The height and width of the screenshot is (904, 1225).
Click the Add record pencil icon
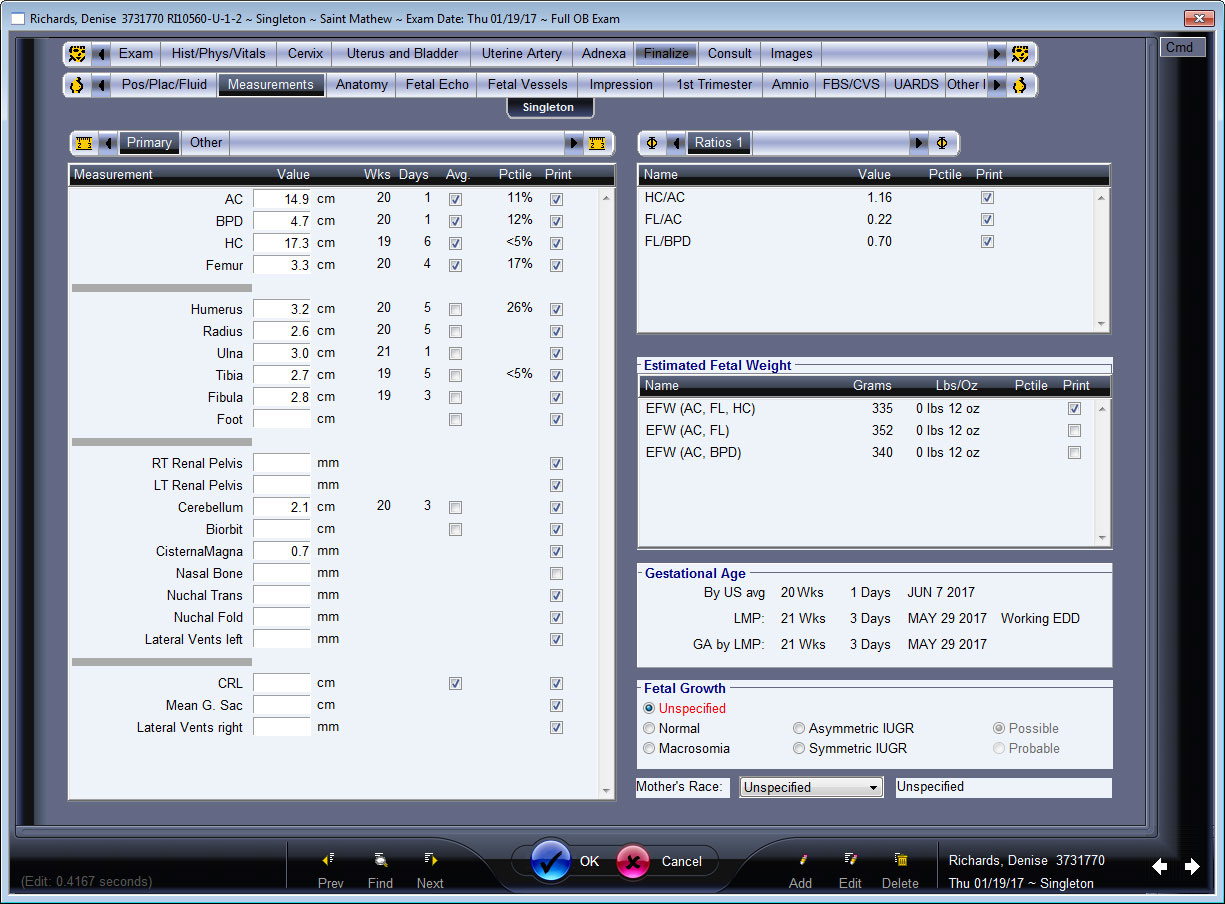tap(801, 859)
